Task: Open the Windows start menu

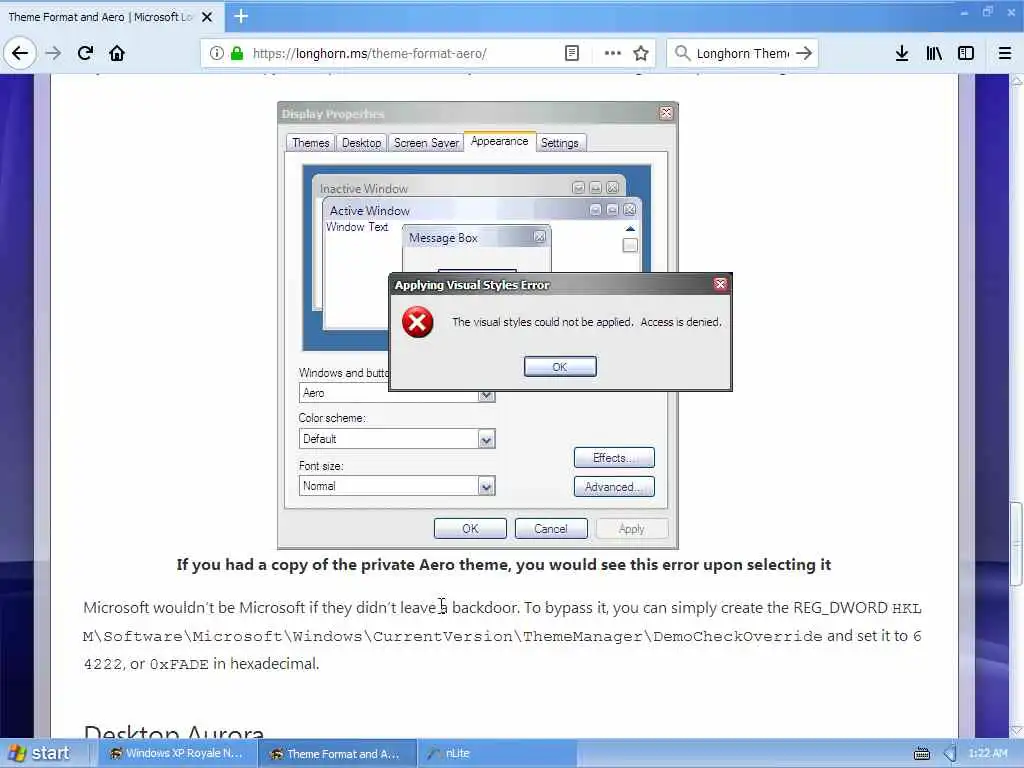Action: pyautogui.click(x=40, y=754)
